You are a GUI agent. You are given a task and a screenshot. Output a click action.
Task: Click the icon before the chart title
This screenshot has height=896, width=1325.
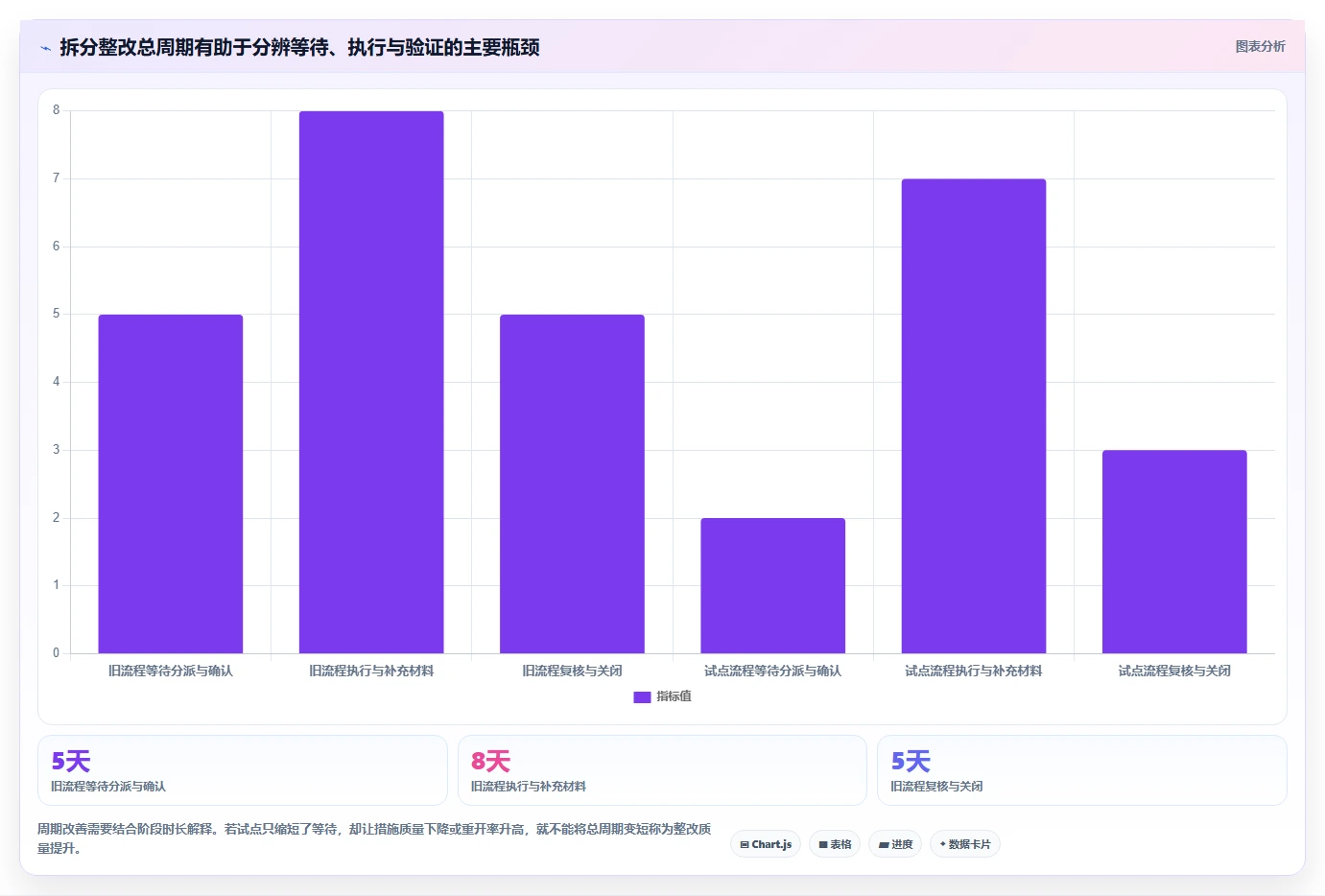point(45,48)
